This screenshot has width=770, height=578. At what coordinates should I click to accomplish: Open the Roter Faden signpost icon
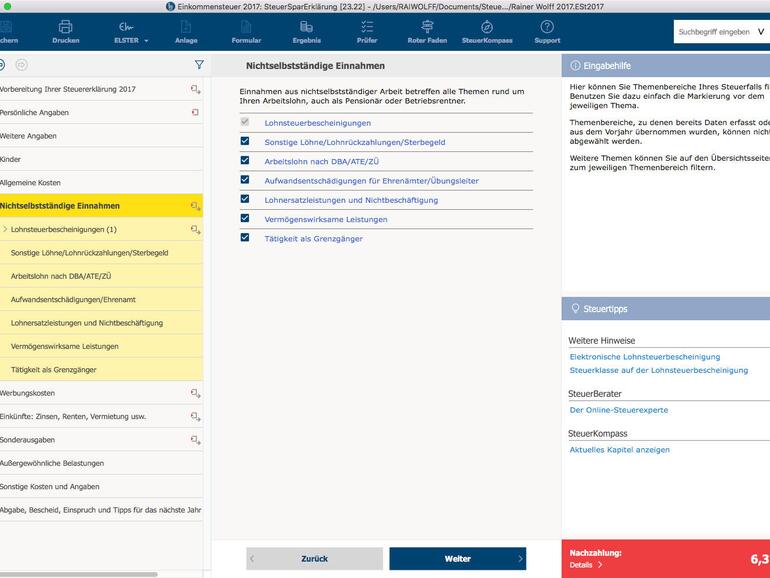427,27
